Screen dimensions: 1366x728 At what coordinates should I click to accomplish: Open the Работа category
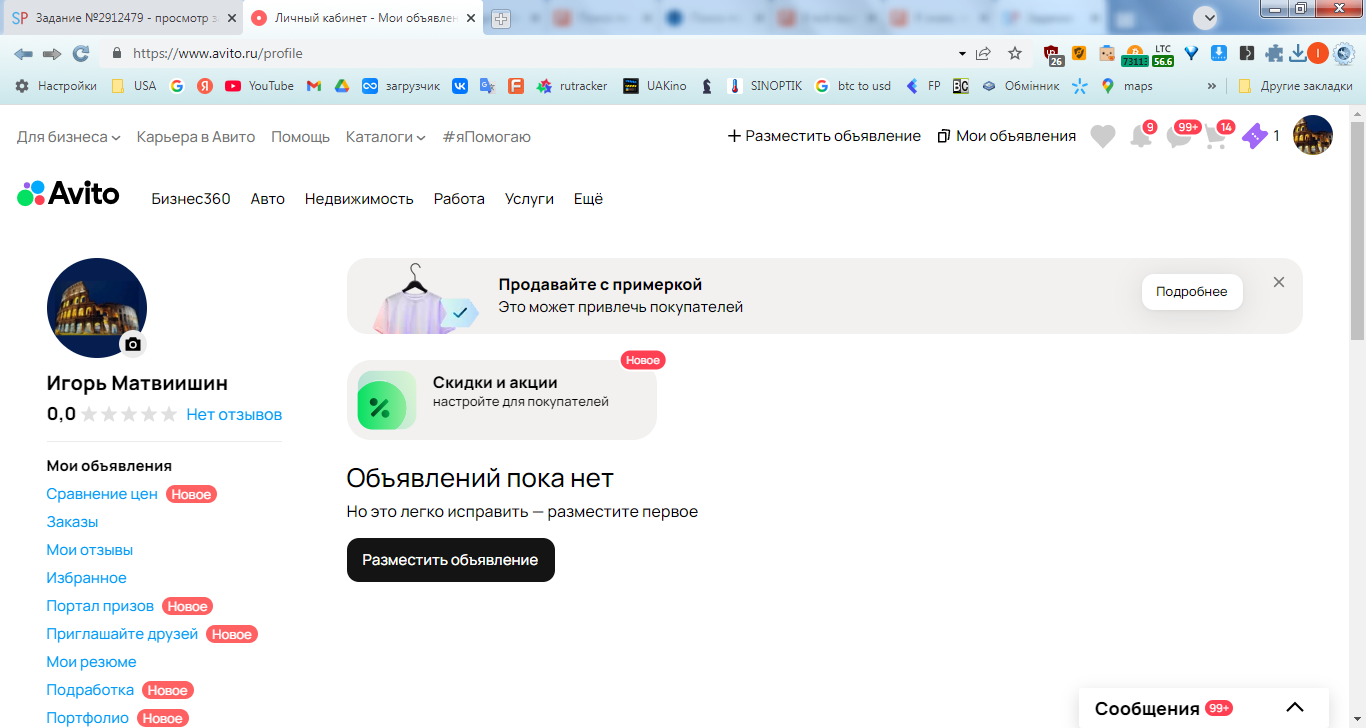(x=459, y=199)
